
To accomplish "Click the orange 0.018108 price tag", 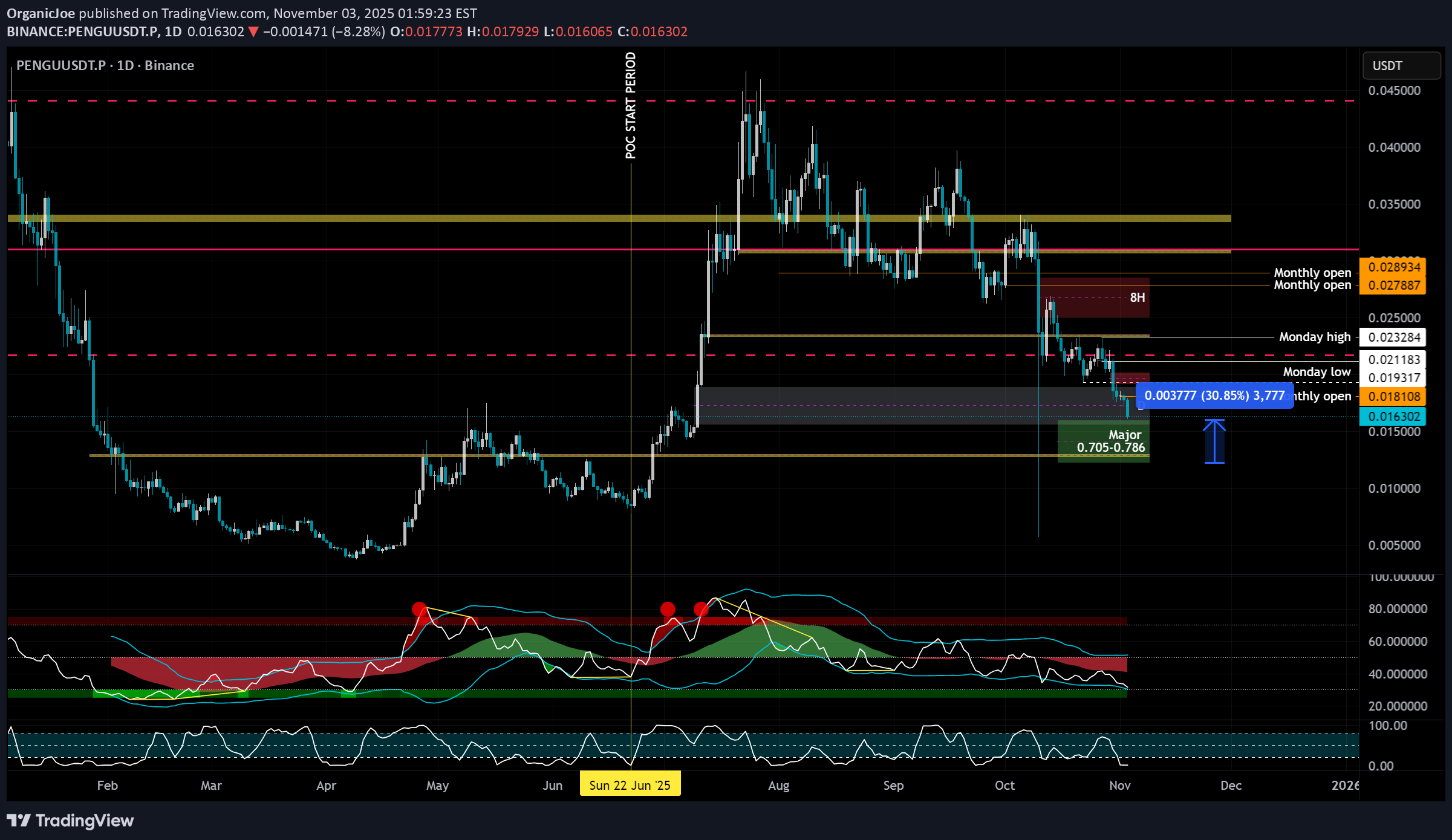I will click(x=1393, y=396).
